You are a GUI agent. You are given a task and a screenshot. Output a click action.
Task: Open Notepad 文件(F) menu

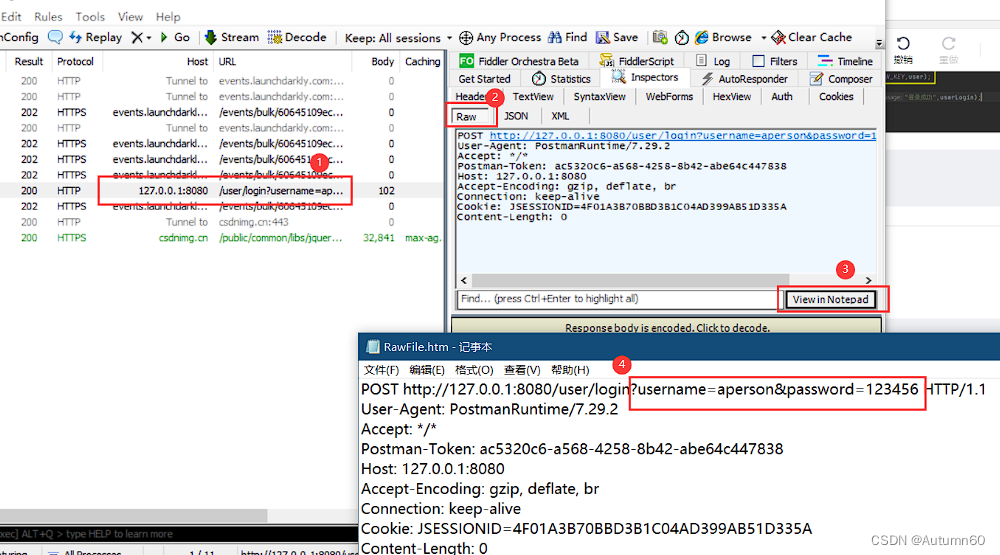click(x=381, y=370)
